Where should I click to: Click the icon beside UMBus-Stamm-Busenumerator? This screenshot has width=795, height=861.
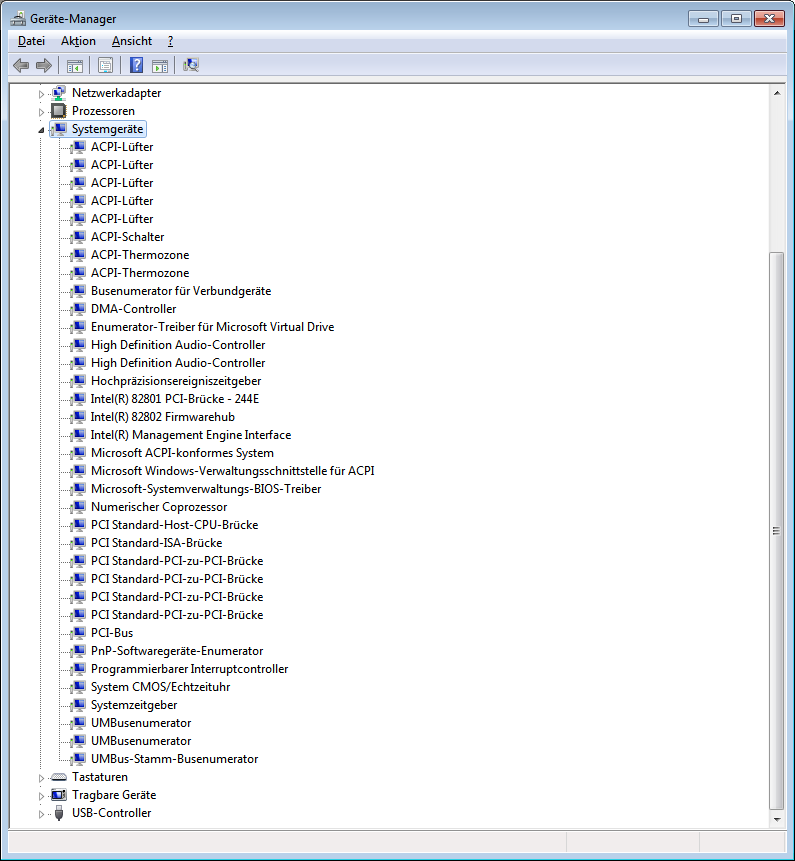[x=79, y=759]
